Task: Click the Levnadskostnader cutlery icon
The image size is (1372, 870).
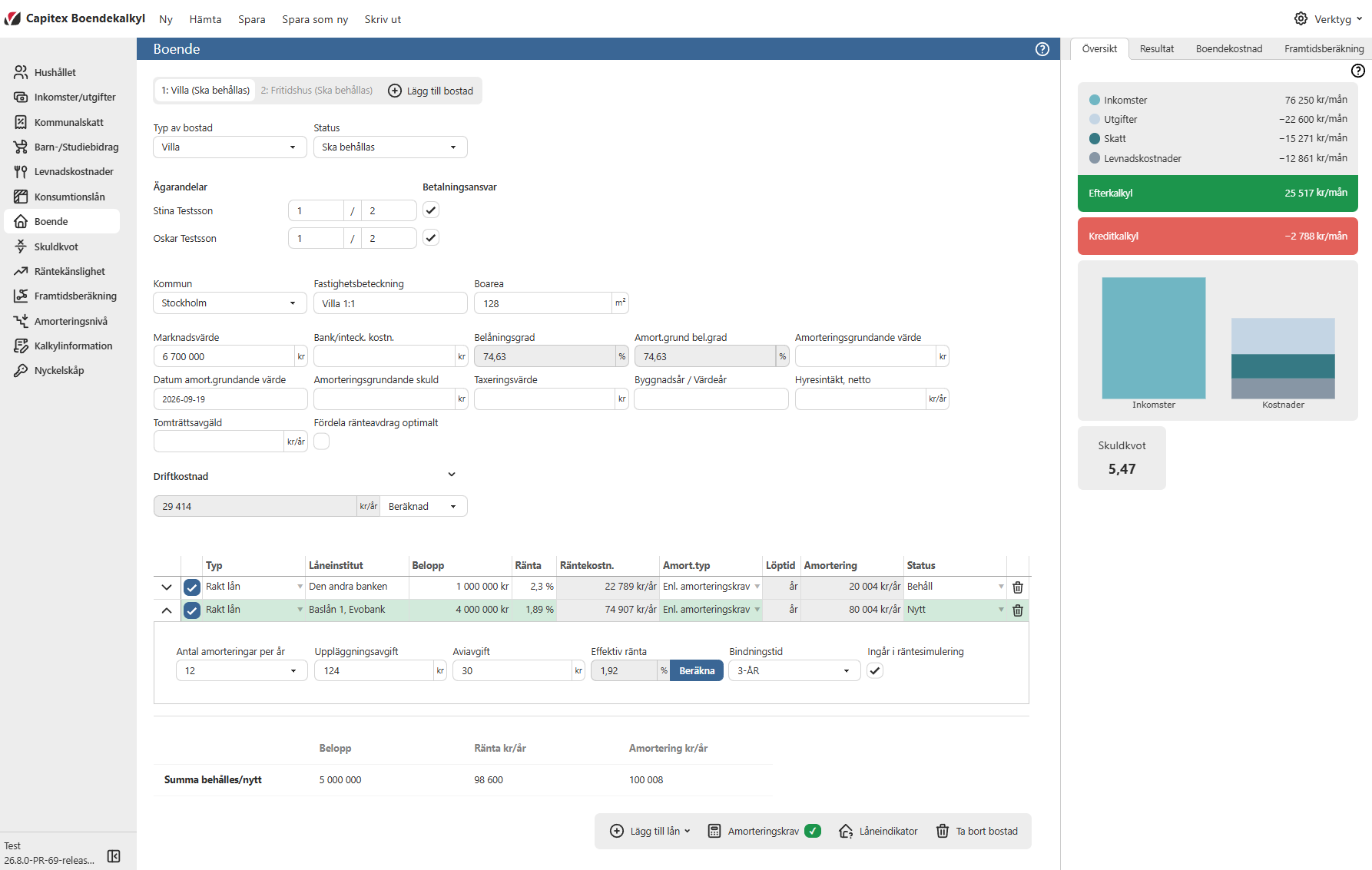Action: click(21, 172)
